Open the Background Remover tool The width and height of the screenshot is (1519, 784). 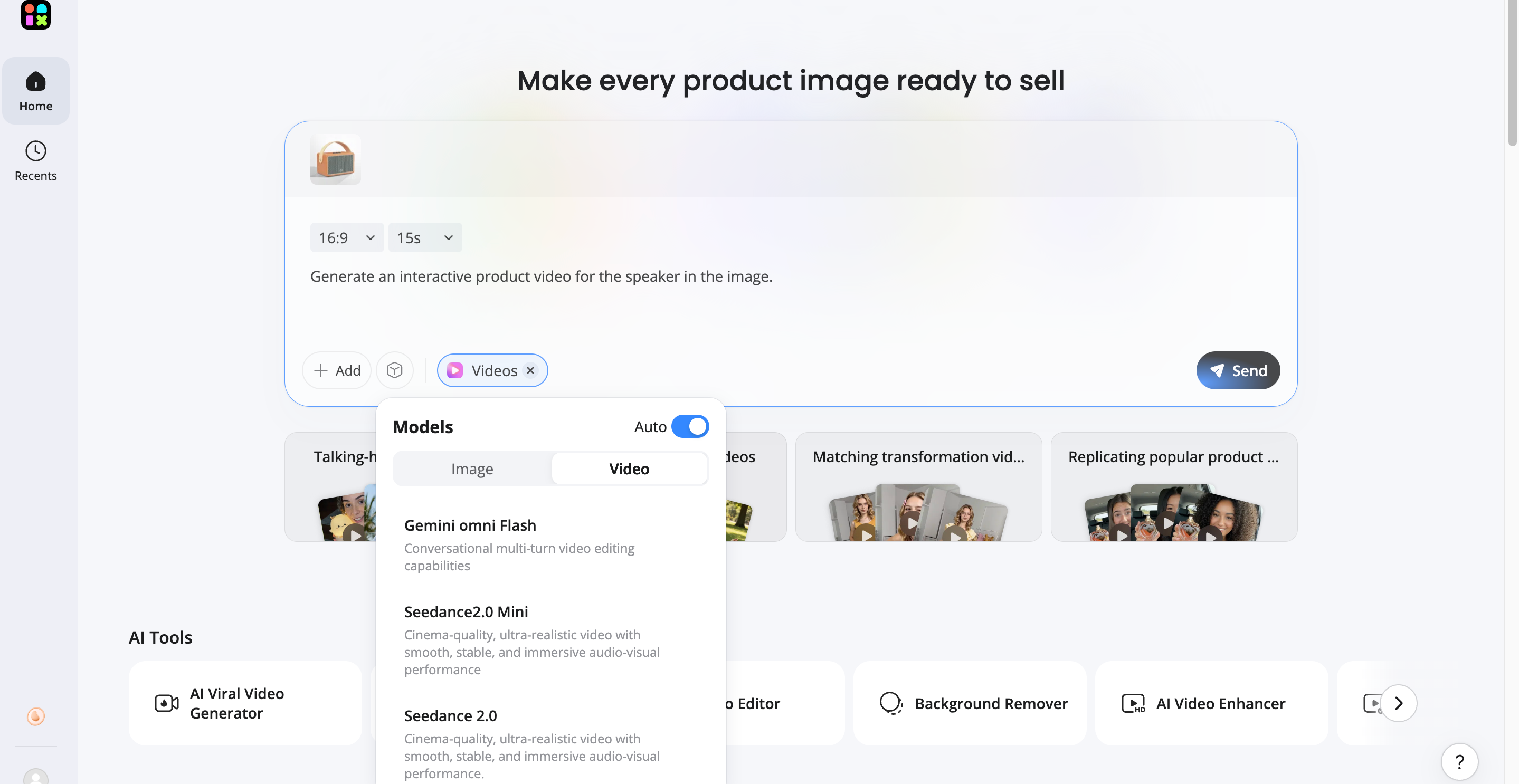point(970,703)
